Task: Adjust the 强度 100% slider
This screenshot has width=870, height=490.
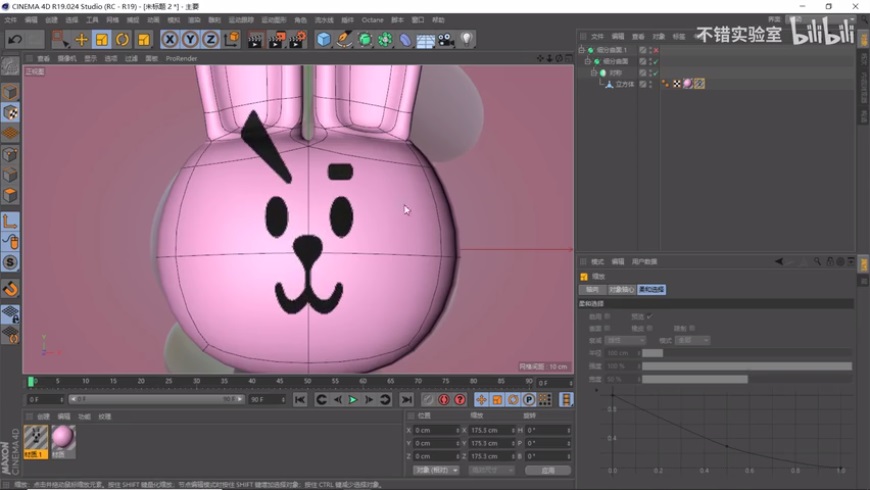Action: (746, 366)
